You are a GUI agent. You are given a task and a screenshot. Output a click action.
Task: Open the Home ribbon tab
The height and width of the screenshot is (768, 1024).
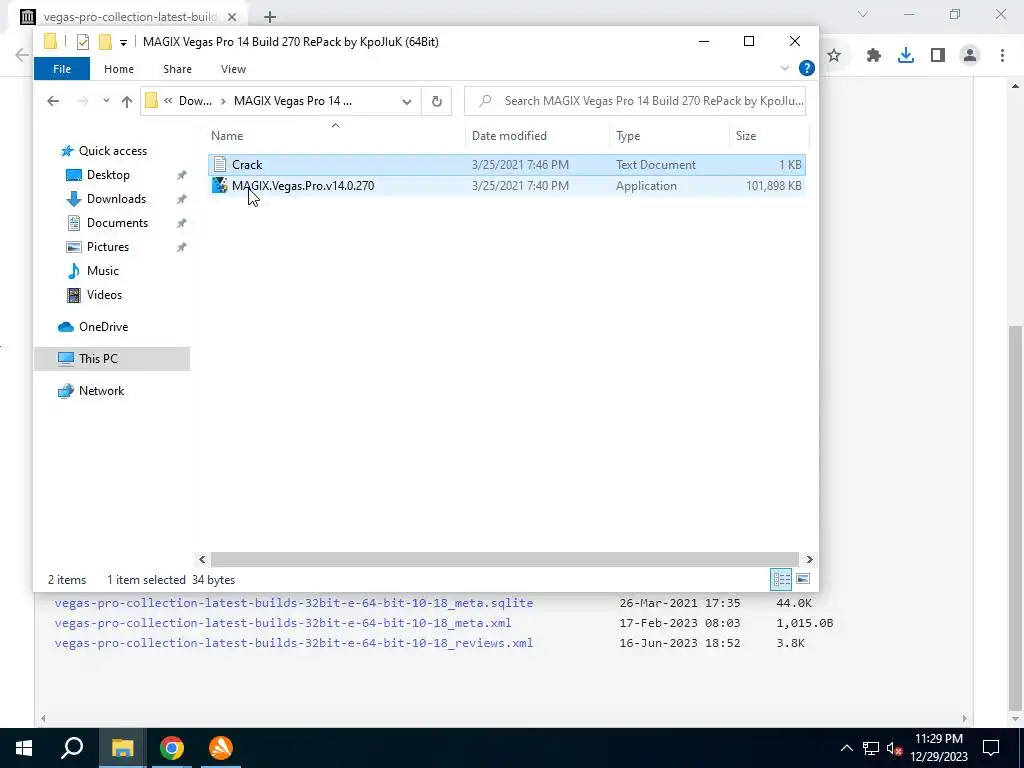[119, 69]
